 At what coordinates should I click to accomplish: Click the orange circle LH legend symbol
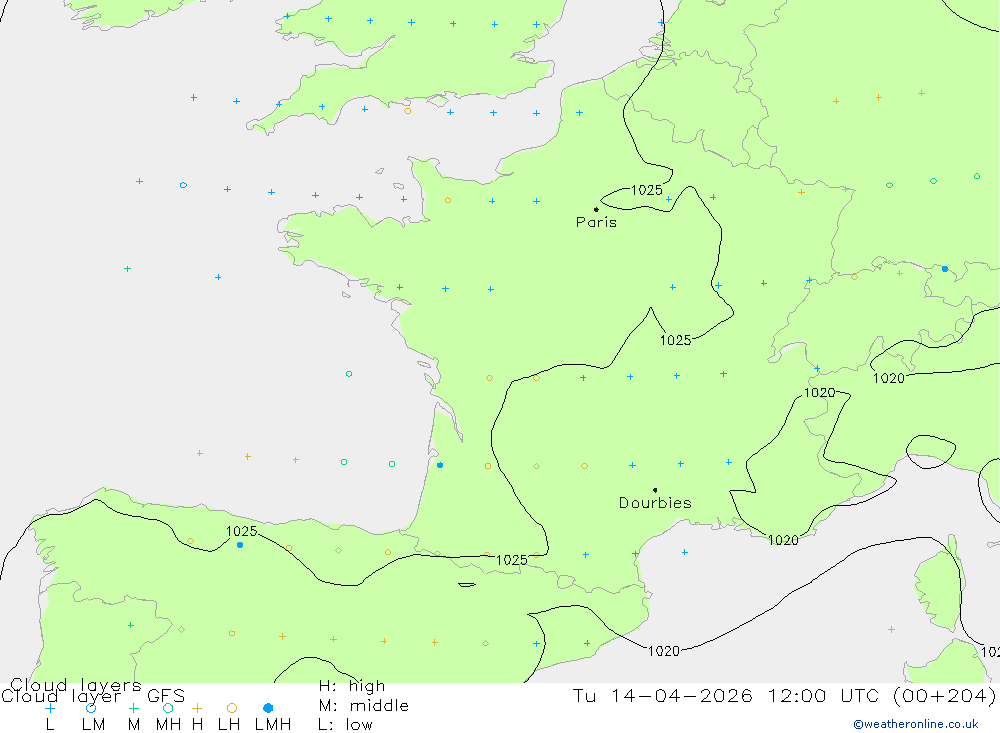pyautogui.click(x=232, y=707)
